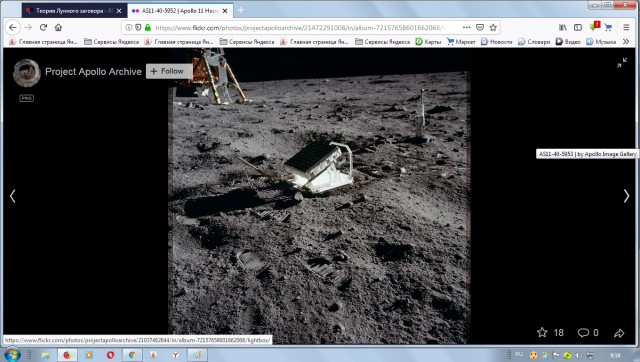Screen dimensions: 640x362
Task: Open the Маркет bookmark
Action: pyautogui.click(x=461, y=42)
